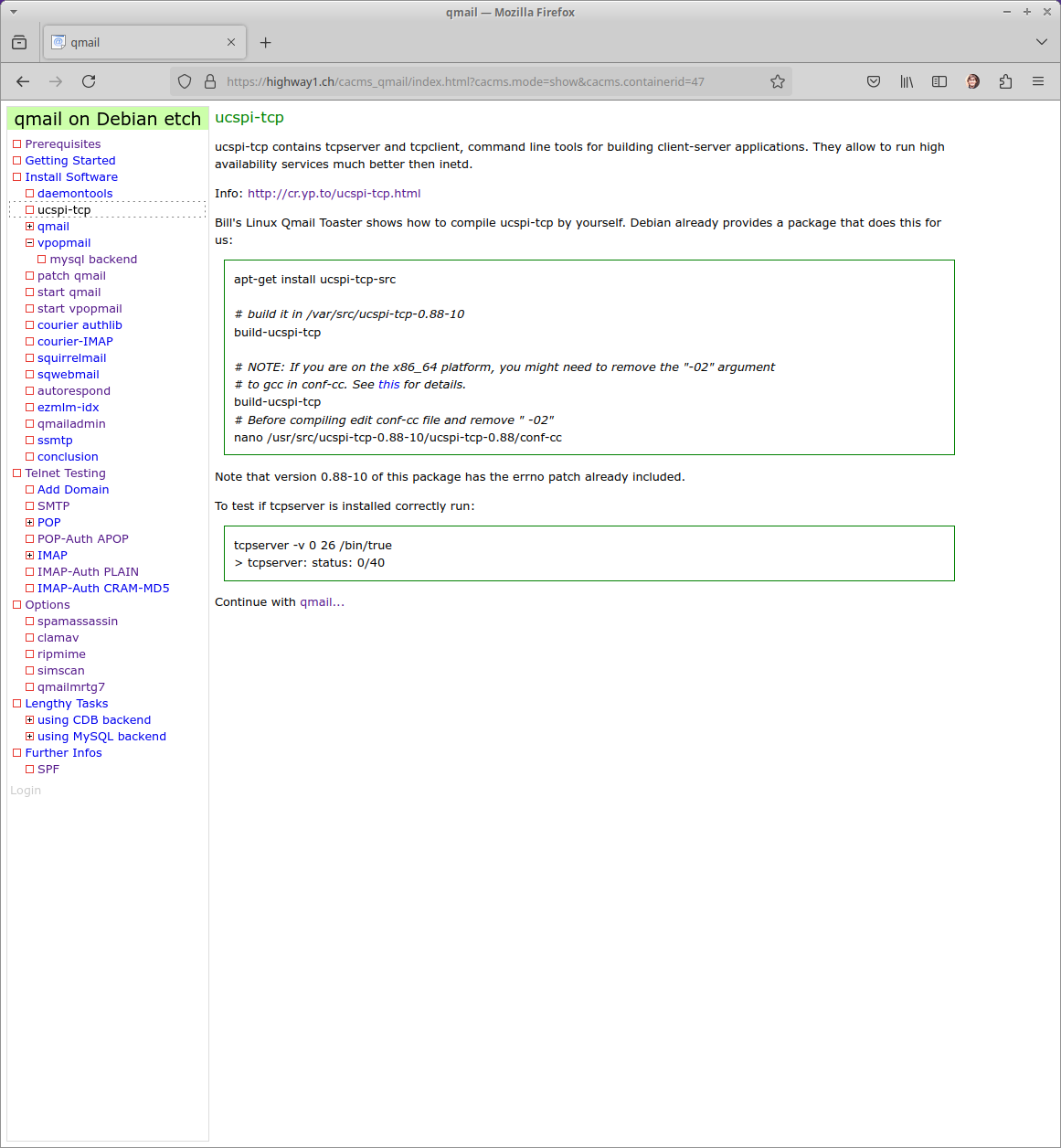Open the qmailmrtg7 page
This screenshot has width=1061, height=1148.
(x=71, y=687)
